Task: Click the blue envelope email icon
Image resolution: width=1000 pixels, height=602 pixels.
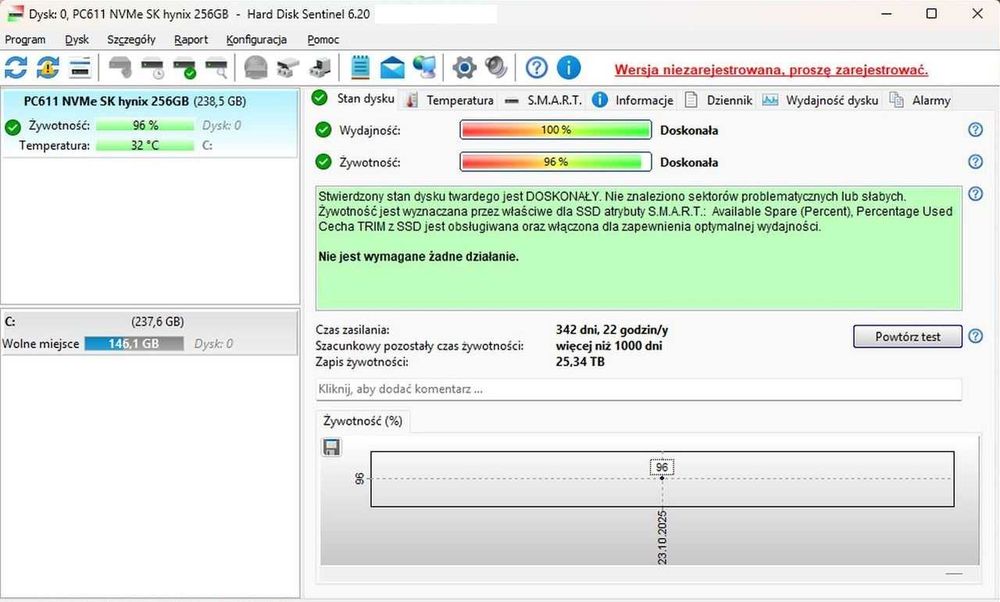Action: tap(392, 68)
